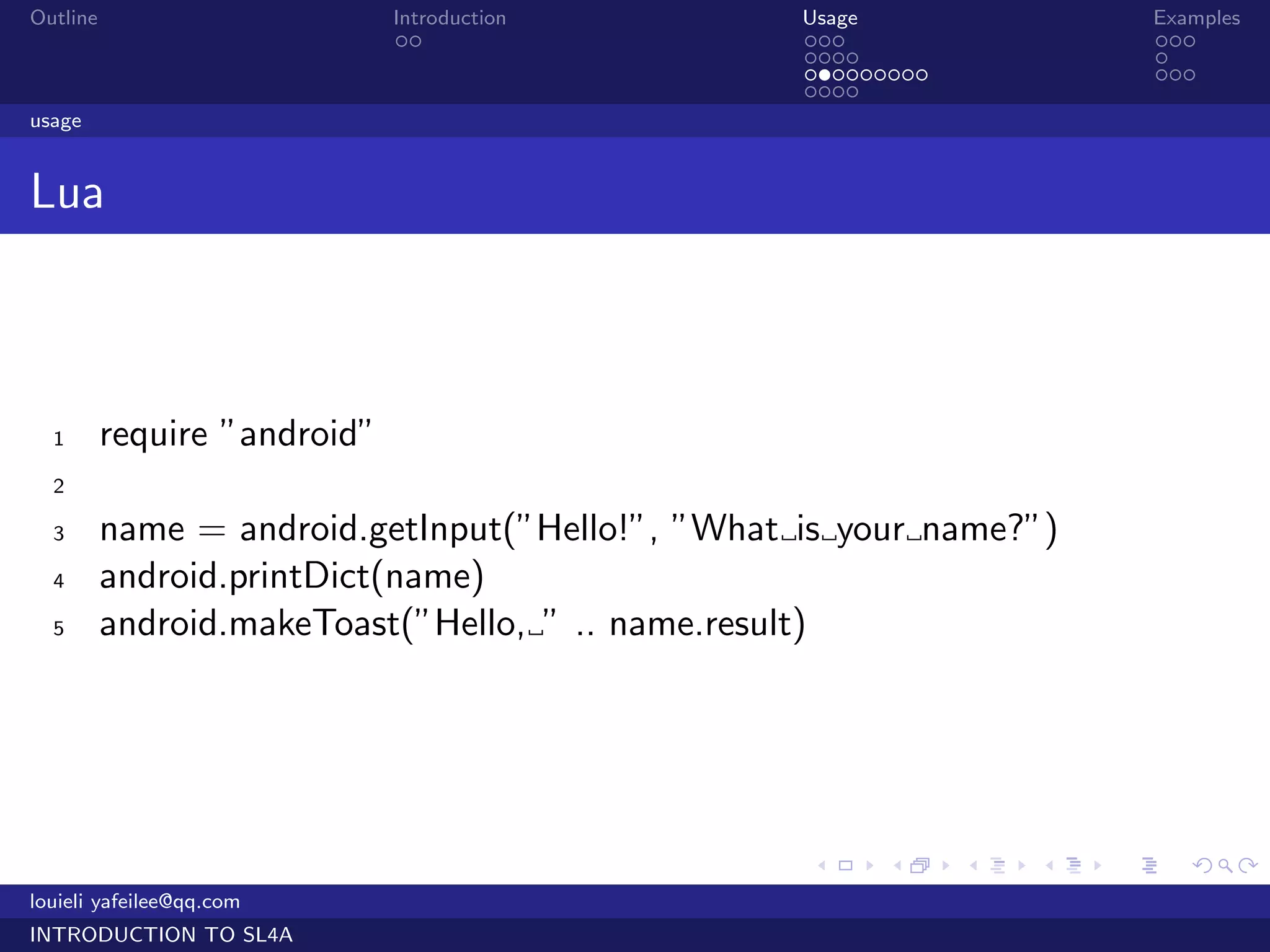Click 'android.makeToast' code line
This screenshot has height=952, width=1270.
pos(453,624)
